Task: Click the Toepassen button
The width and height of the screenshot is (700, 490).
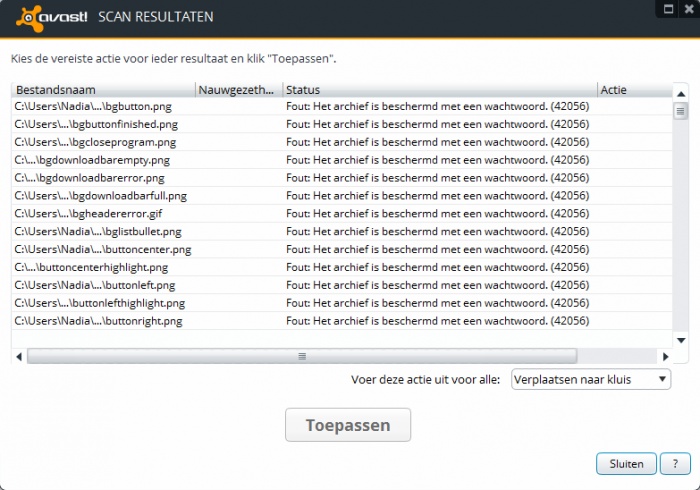Action: pos(348,425)
